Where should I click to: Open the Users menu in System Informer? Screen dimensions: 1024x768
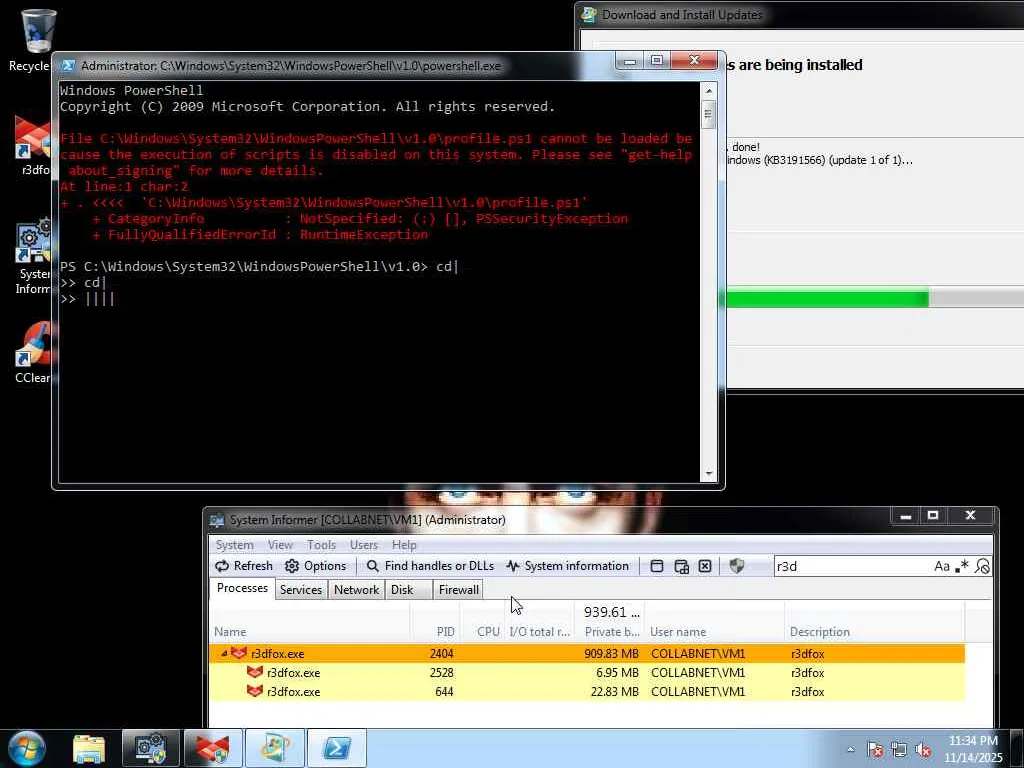point(364,545)
